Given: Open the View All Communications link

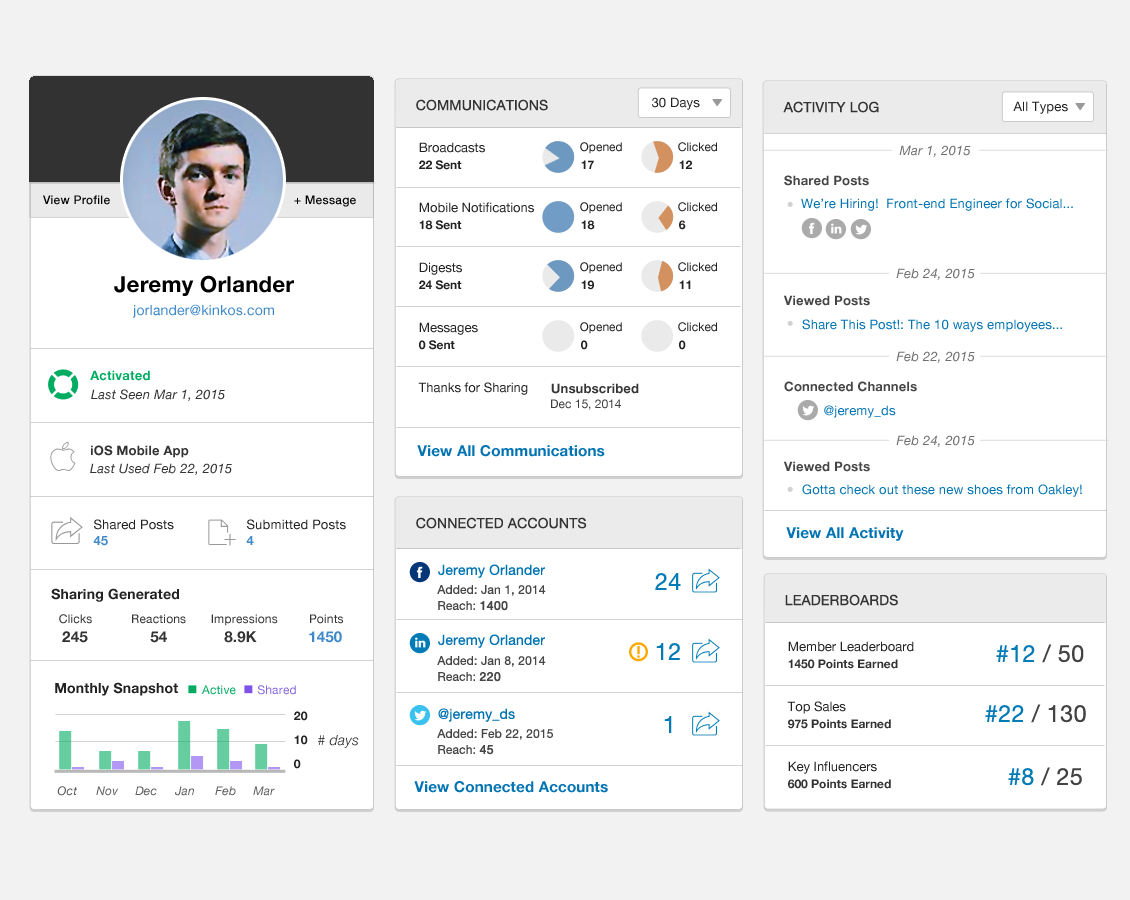Looking at the screenshot, I should [x=511, y=451].
